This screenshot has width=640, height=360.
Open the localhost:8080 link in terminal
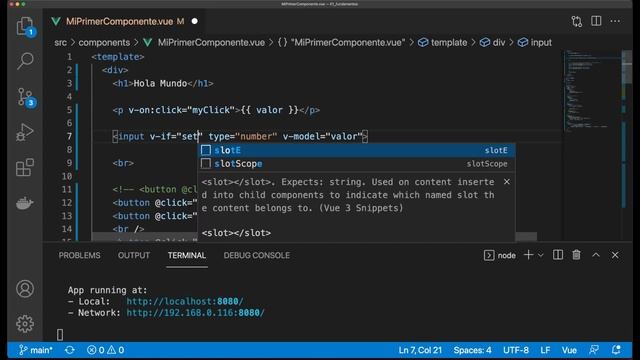[184, 301]
